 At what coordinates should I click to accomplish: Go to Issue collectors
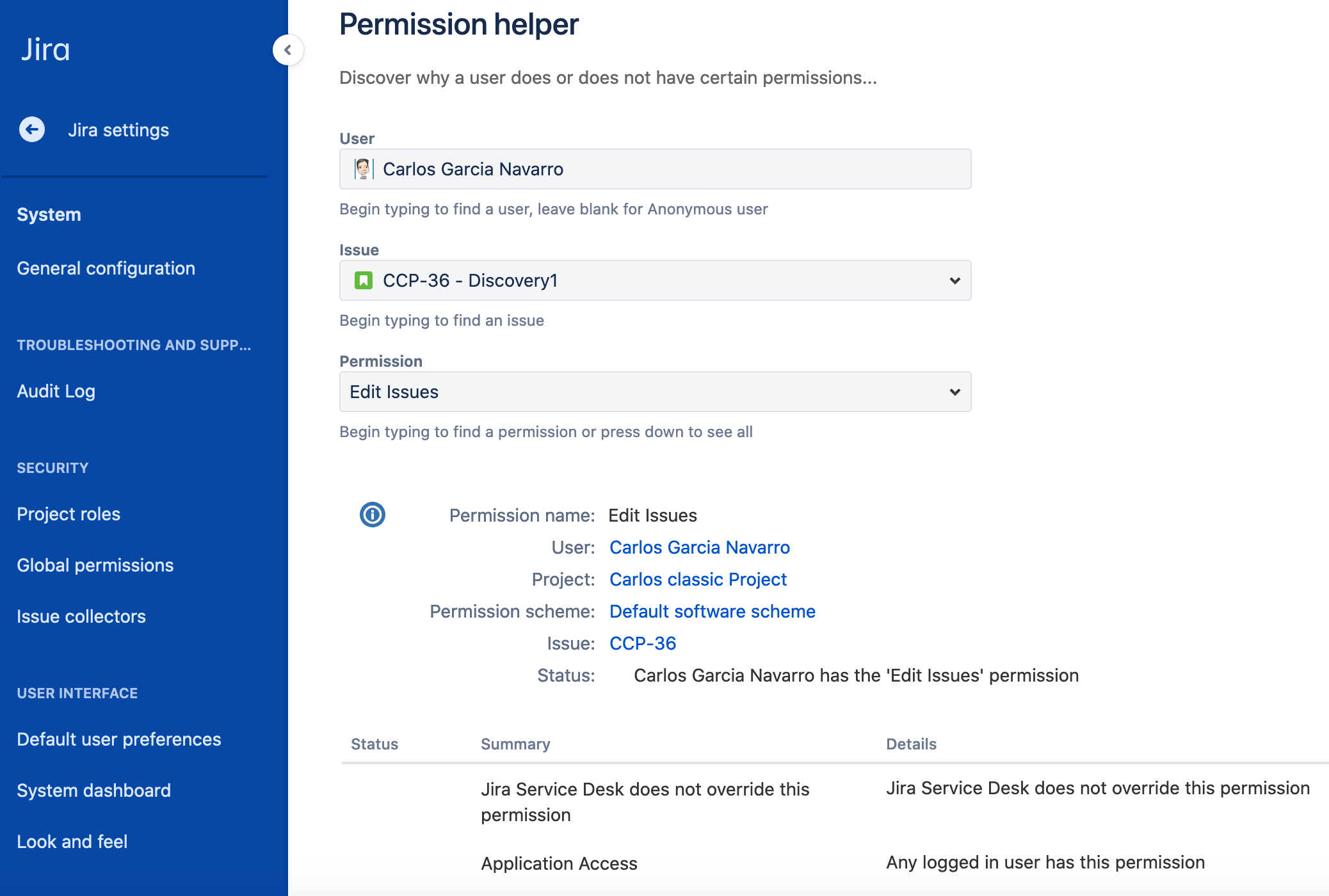click(x=81, y=616)
